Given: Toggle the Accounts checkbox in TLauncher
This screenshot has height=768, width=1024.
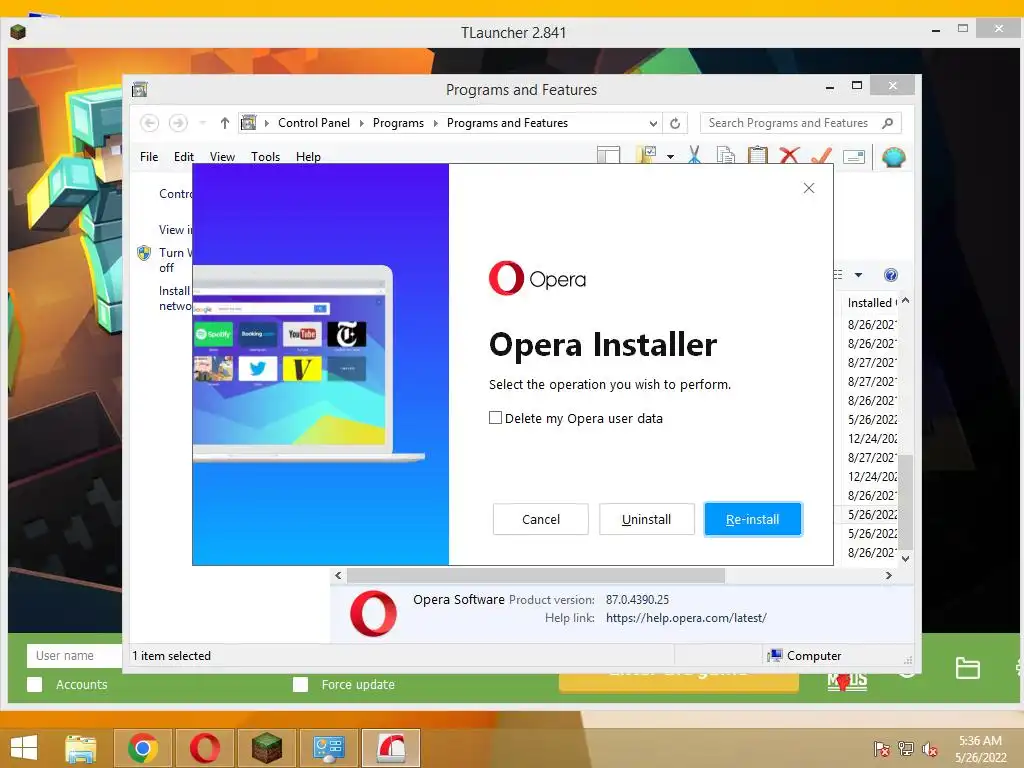Looking at the screenshot, I should point(35,684).
